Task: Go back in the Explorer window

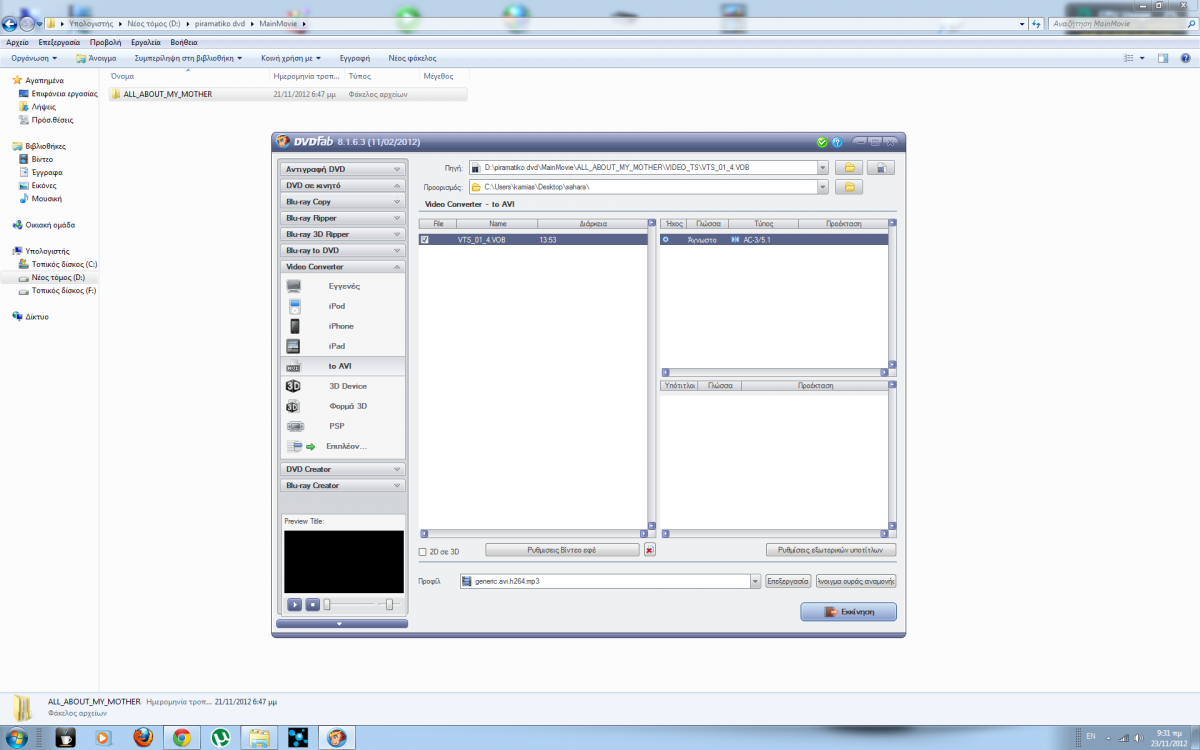Action: (12, 23)
